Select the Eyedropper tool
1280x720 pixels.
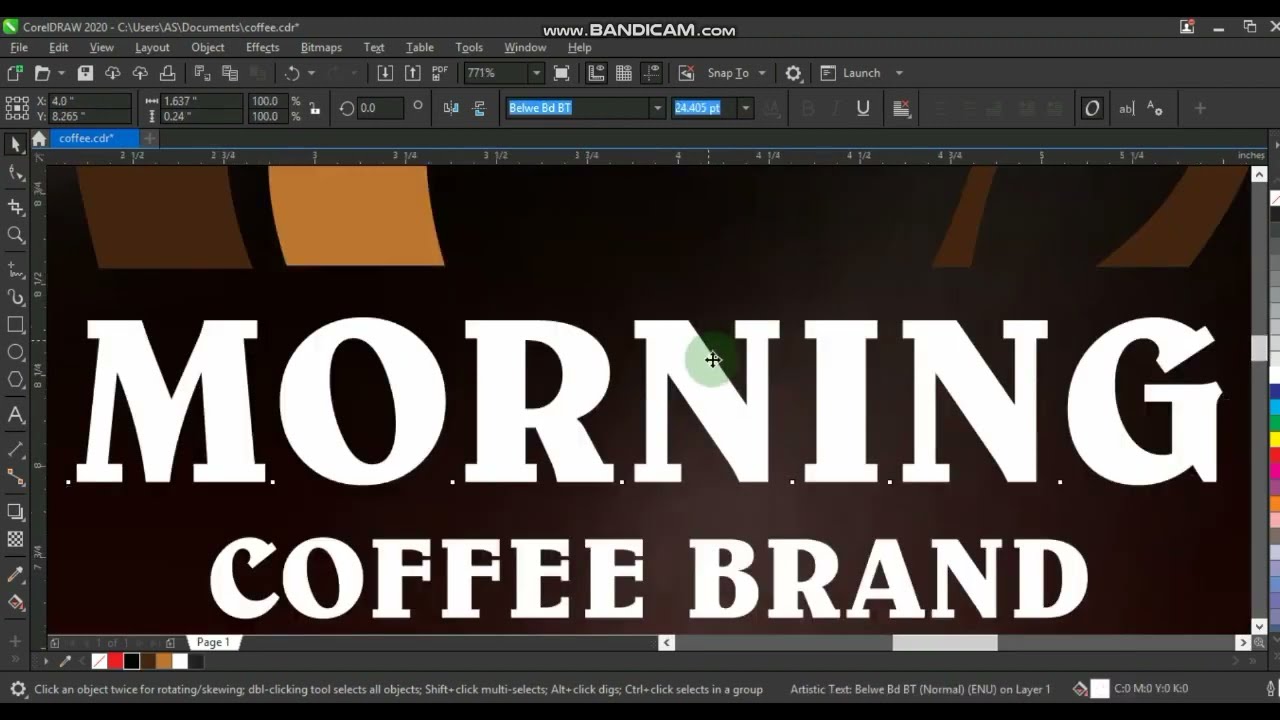pyautogui.click(x=15, y=575)
